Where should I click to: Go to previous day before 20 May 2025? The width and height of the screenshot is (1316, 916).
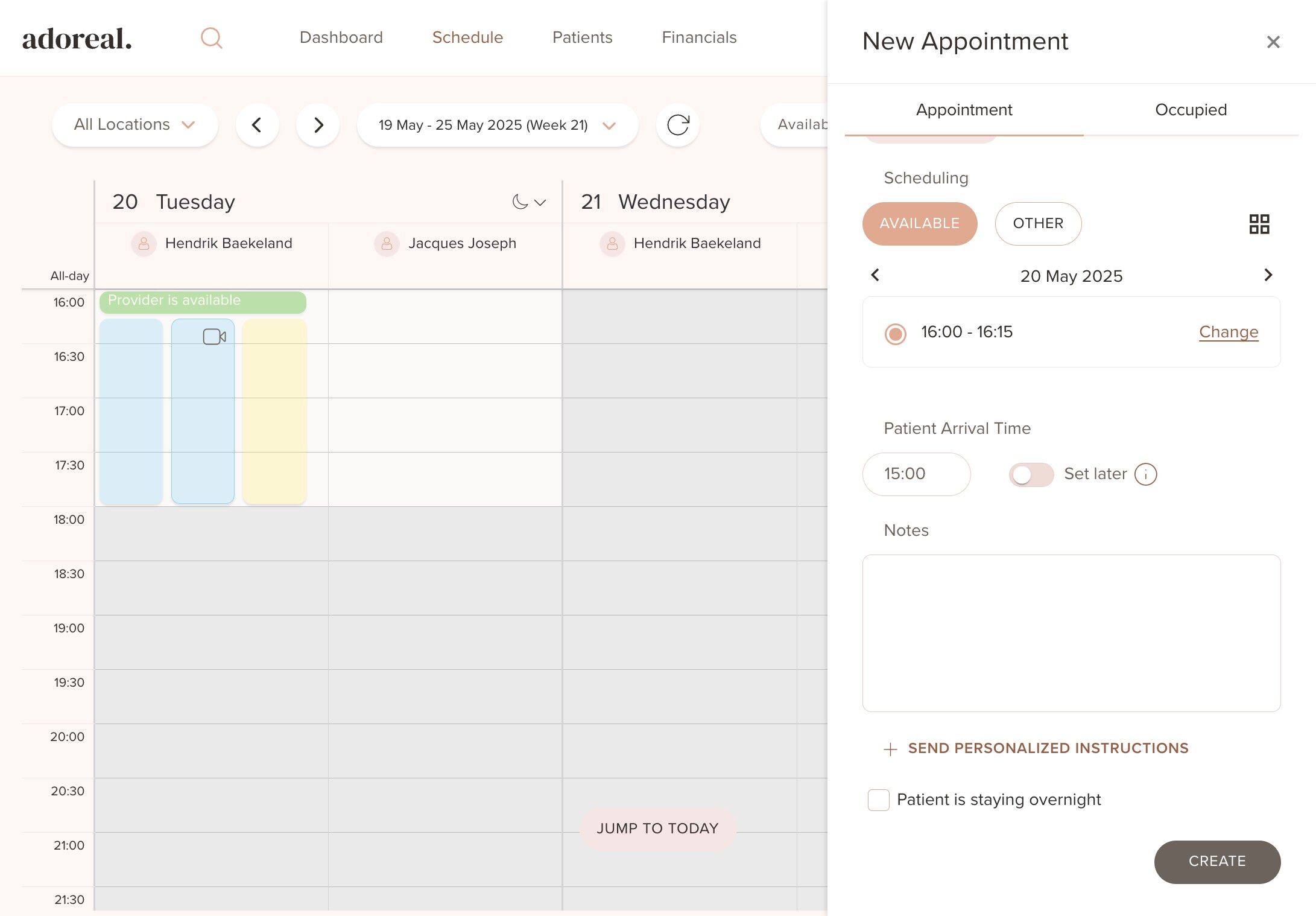pos(875,275)
